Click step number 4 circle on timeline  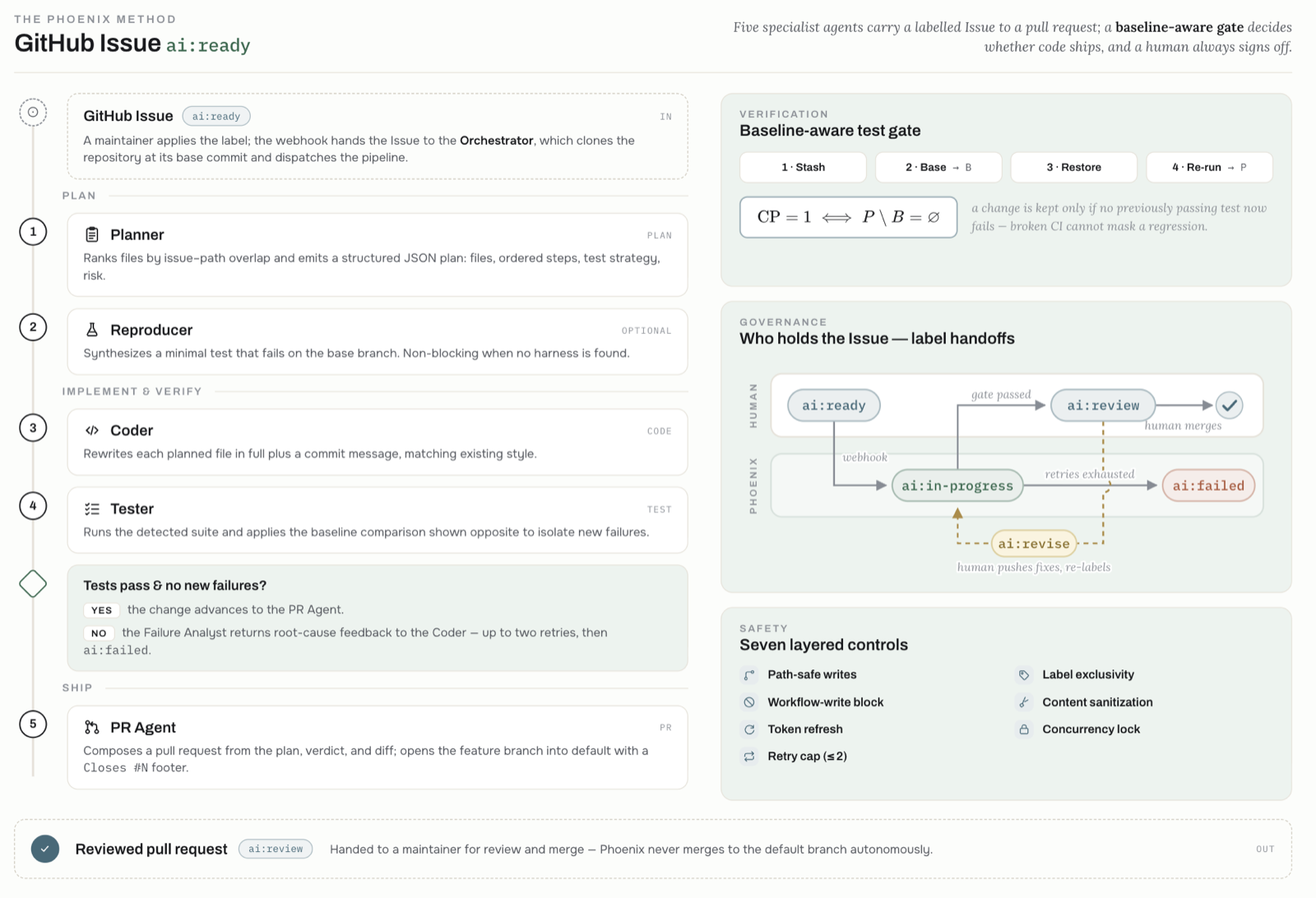(33, 506)
